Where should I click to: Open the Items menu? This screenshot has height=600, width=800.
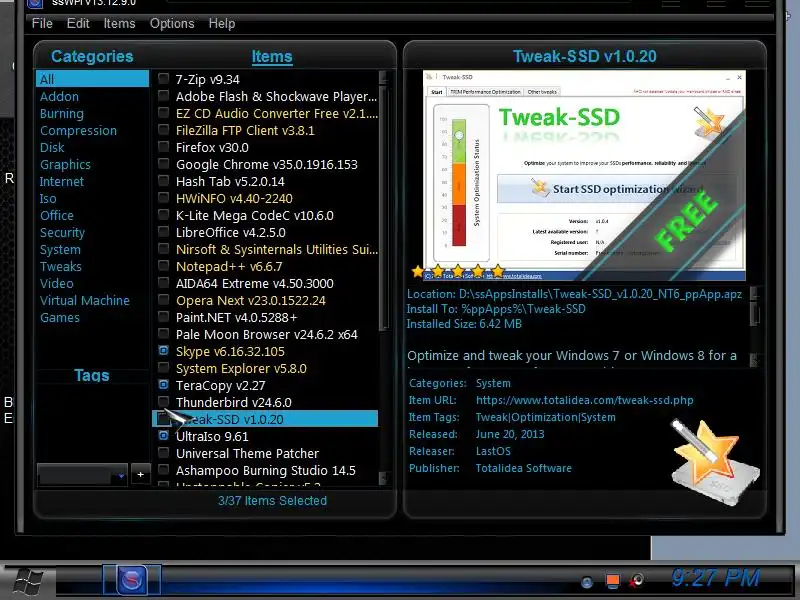(119, 23)
